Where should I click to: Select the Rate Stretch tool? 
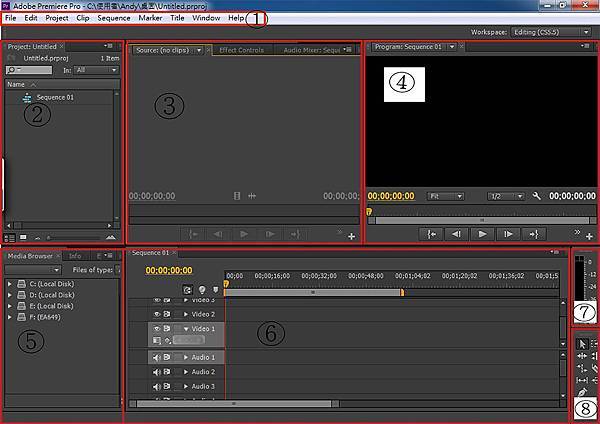pyautogui.click(x=582, y=368)
